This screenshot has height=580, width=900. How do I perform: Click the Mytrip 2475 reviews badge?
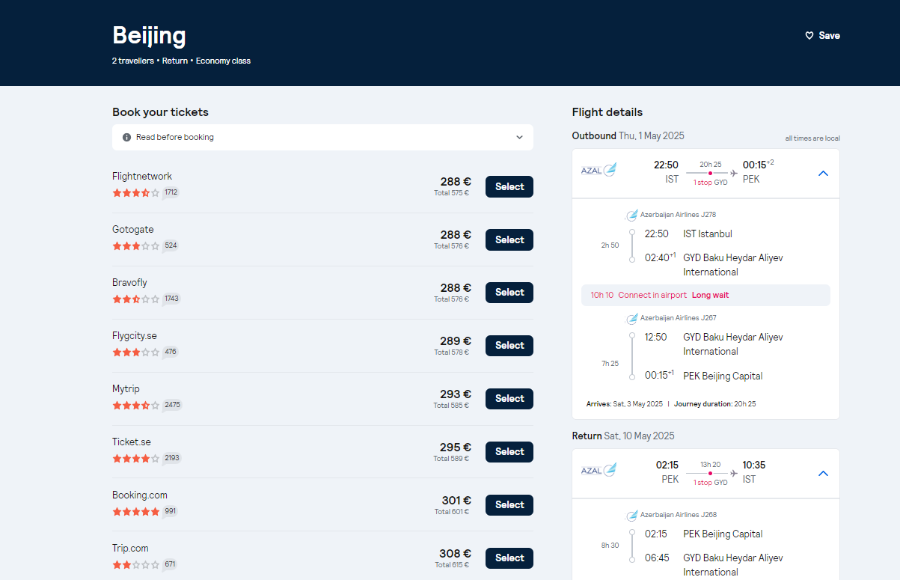click(172, 405)
